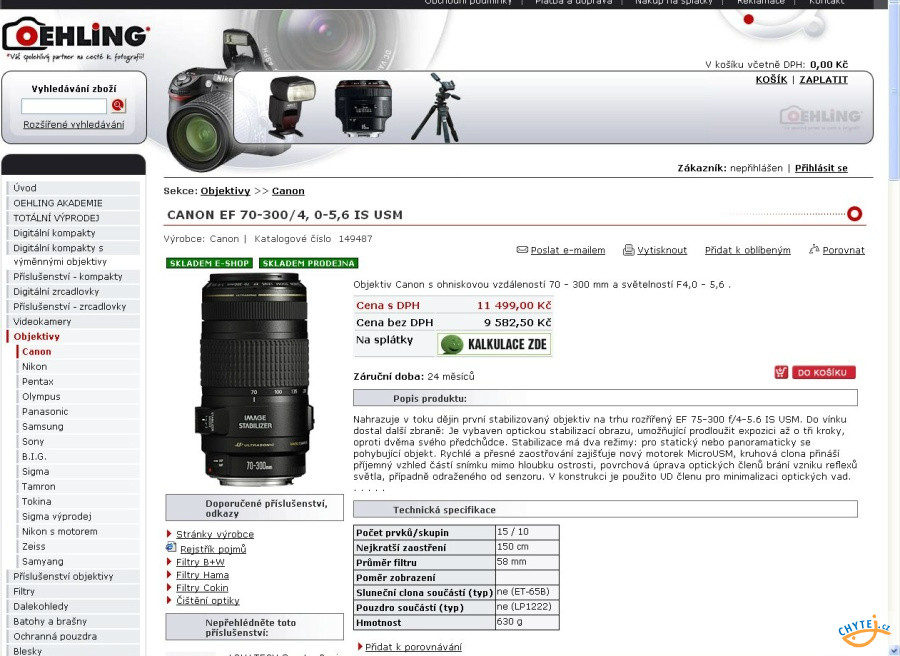Choose Sigma lens brand in sidebar
The width and height of the screenshot is (900, 656).
[35, 472]
